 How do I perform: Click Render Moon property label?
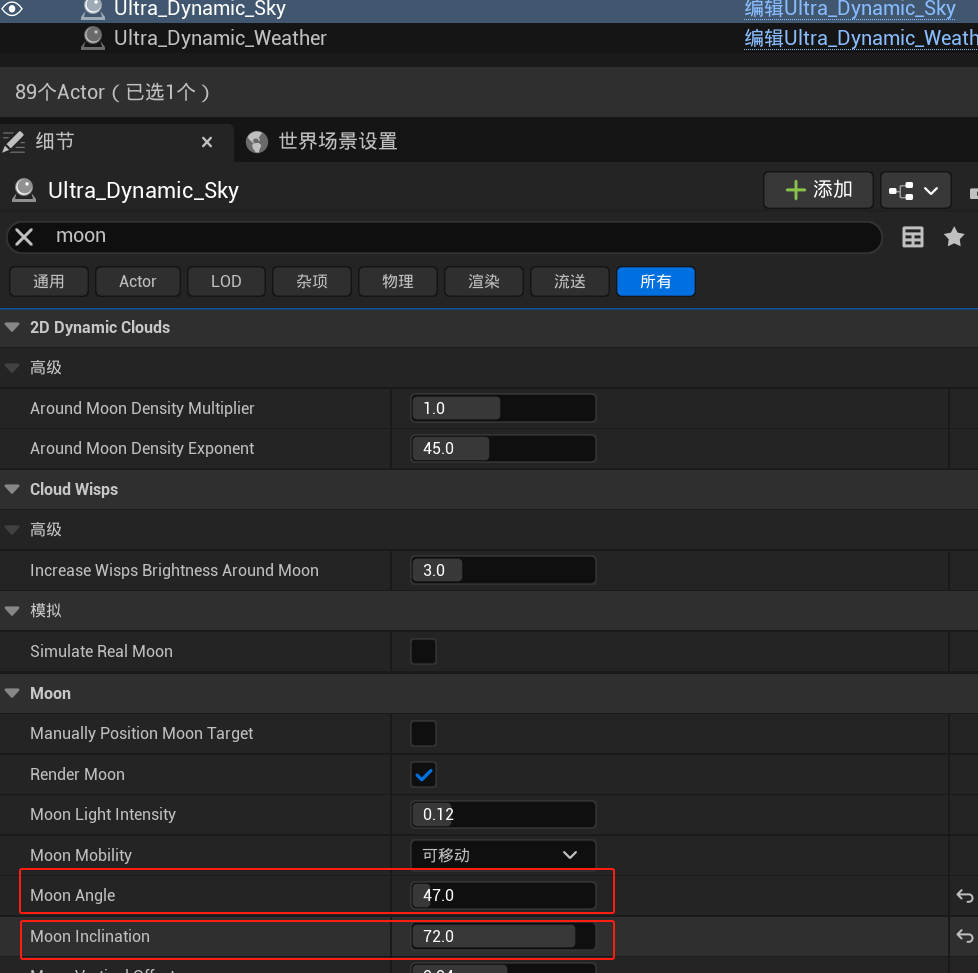(77, 775)
